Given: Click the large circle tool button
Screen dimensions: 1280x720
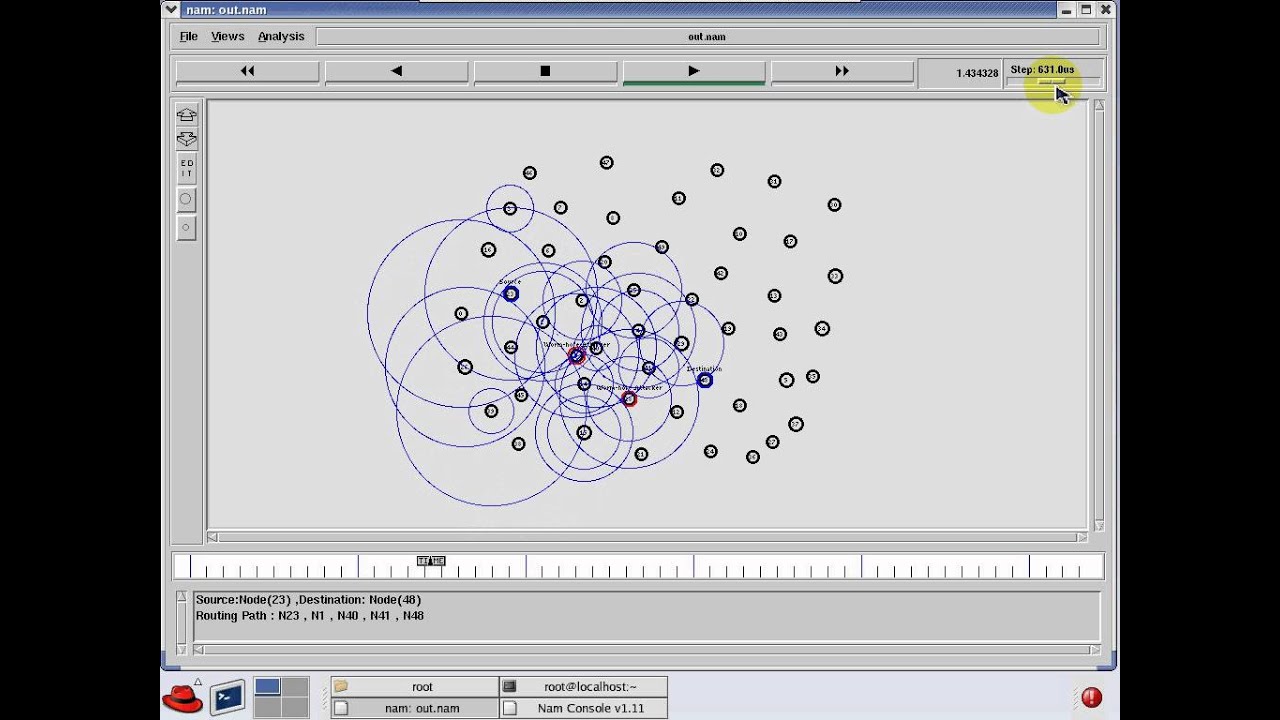Looking at the screenshot, I should coord(186,200).
